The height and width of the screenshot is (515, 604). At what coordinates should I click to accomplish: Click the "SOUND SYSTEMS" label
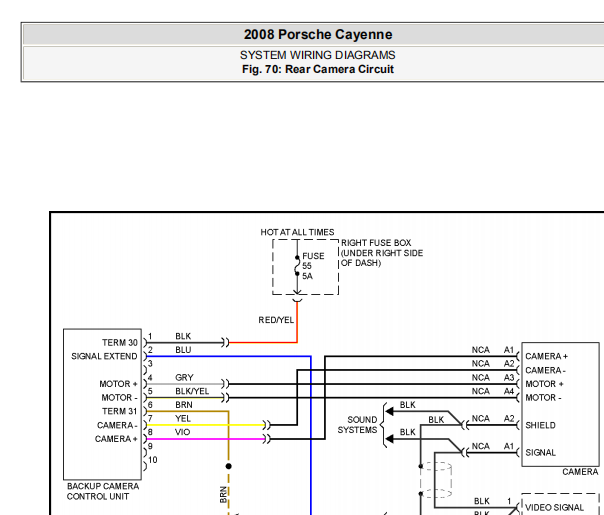click(357, 425)
